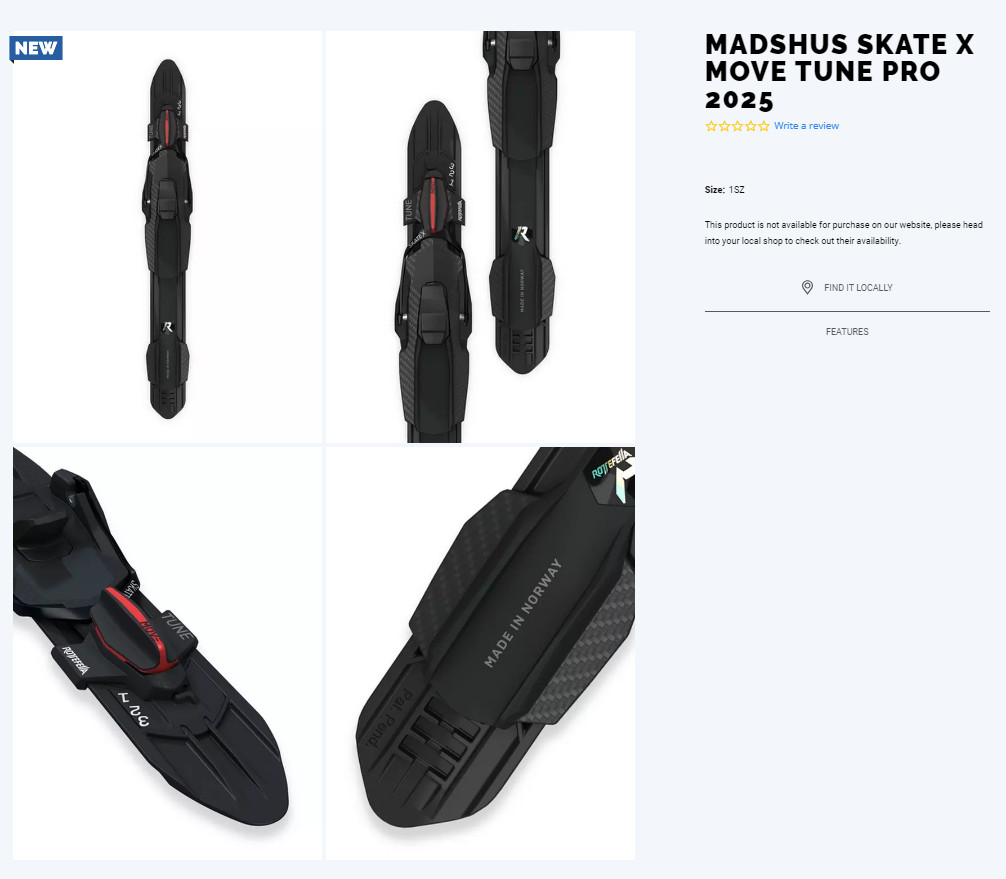The image size is (1006, 879).
Task: Expand the FEATURES section
Action: [847, 332]
